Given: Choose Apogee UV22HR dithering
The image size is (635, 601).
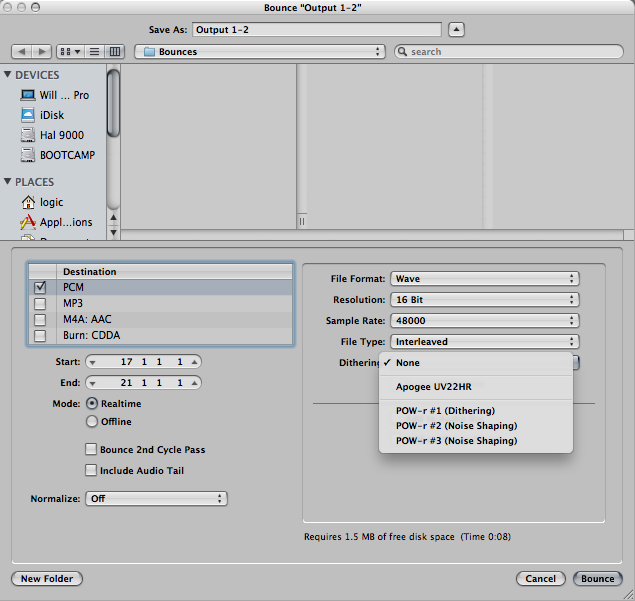Looking at the screenshot, I should (x=476, y=387).
